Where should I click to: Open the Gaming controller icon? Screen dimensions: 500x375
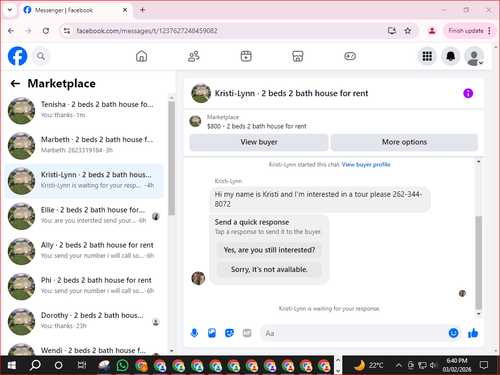350,56
